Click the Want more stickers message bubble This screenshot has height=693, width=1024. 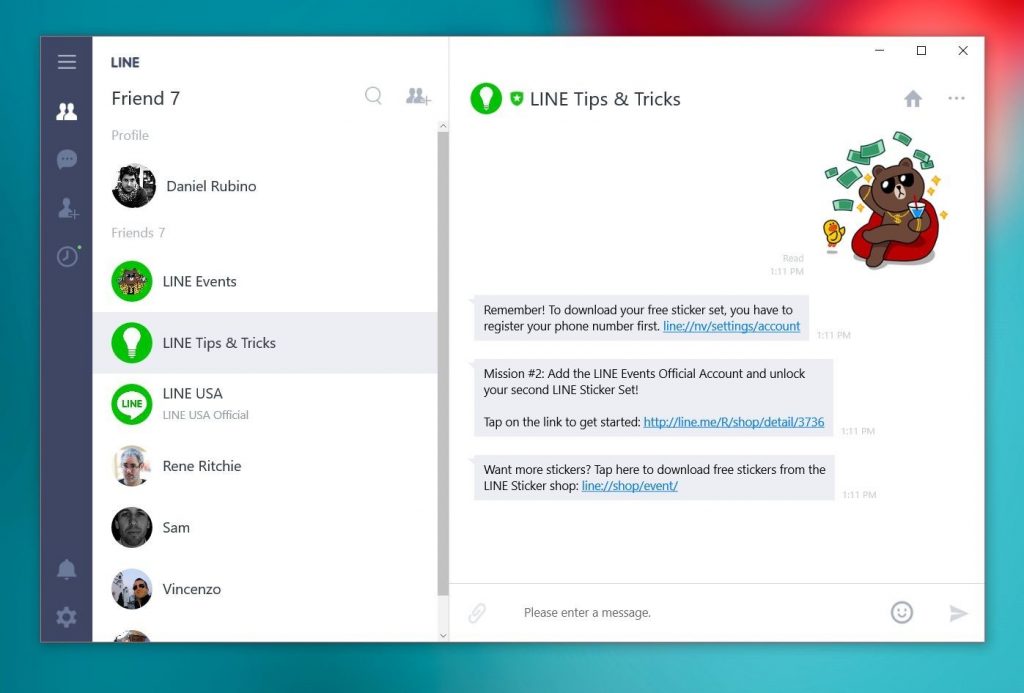(x=654, y=477)
